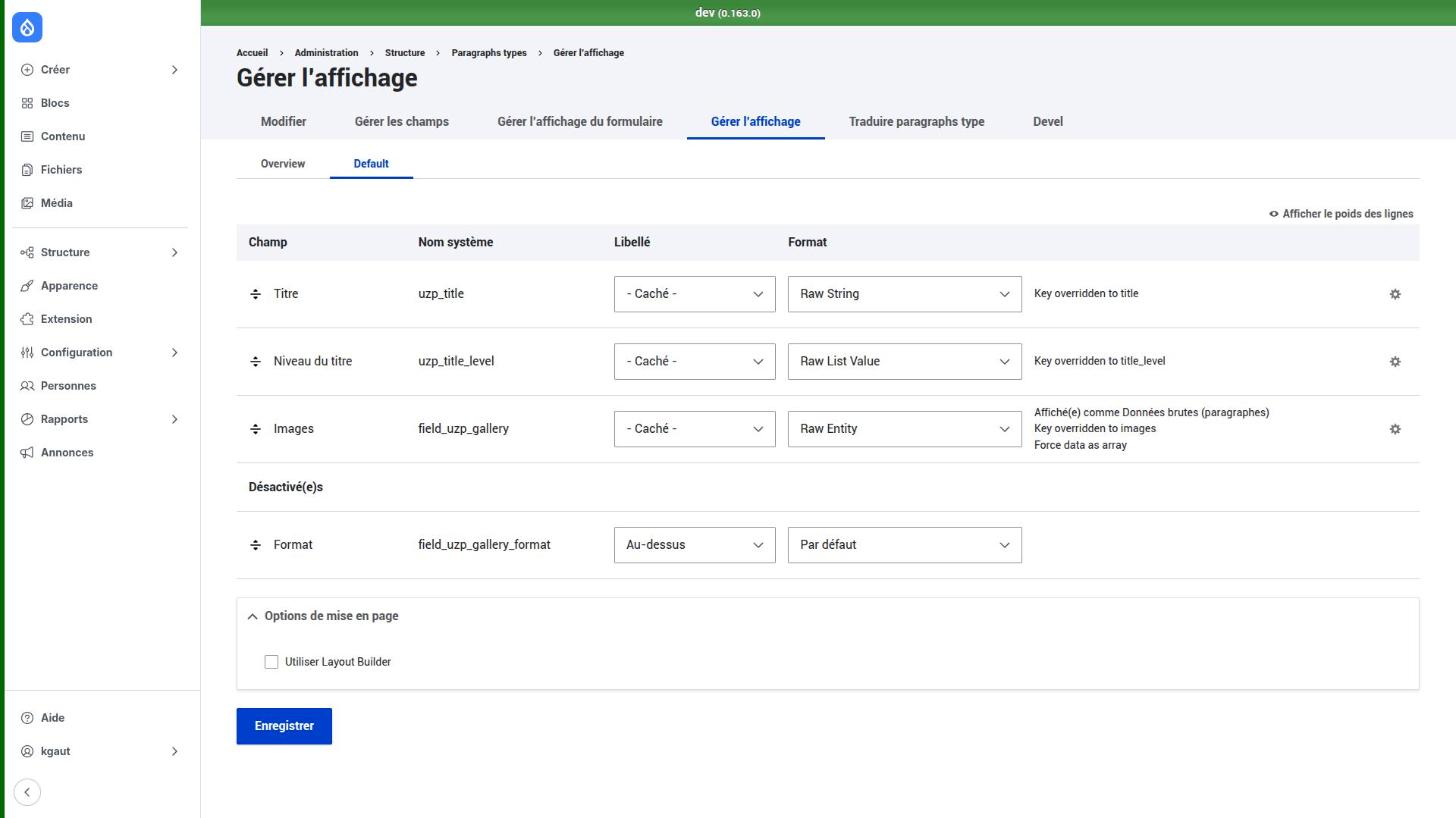Open settings gear for Titre row
The width and height of the screenshot is (1456, 818).
click(1395, 294)
